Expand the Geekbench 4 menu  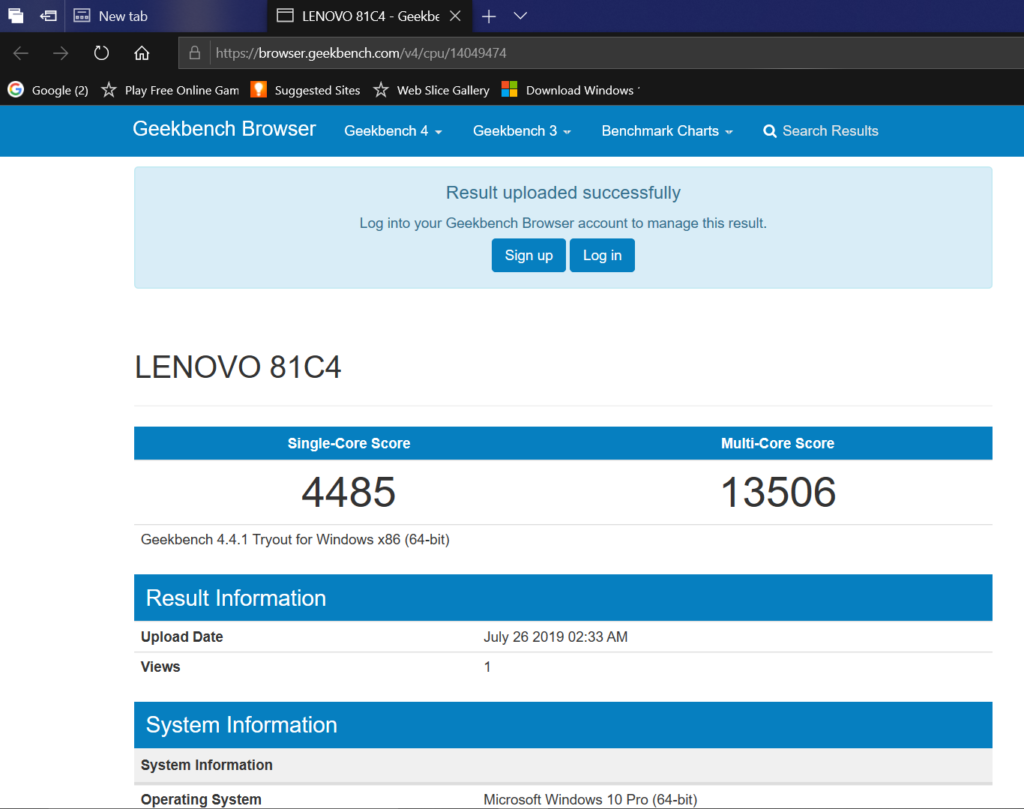click(393, 131)
